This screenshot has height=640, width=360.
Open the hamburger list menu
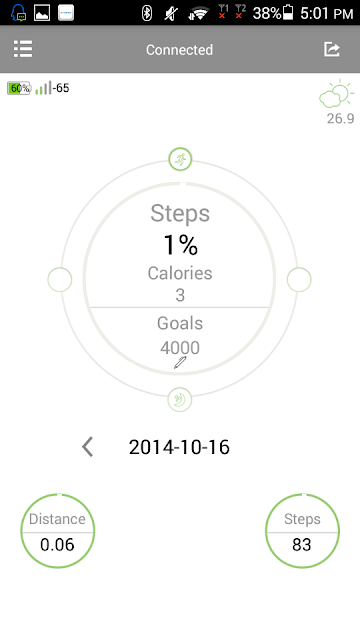click(x=23, y=49)
